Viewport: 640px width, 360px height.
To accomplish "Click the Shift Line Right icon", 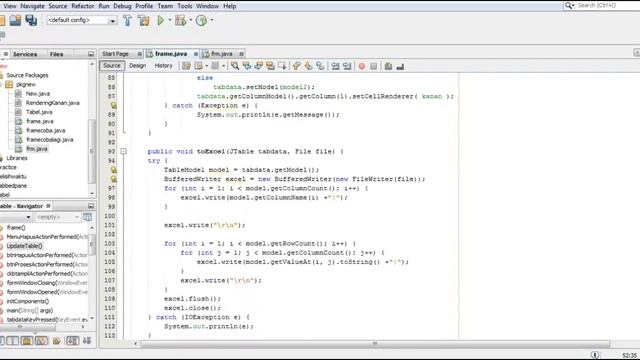I will 347,66.
